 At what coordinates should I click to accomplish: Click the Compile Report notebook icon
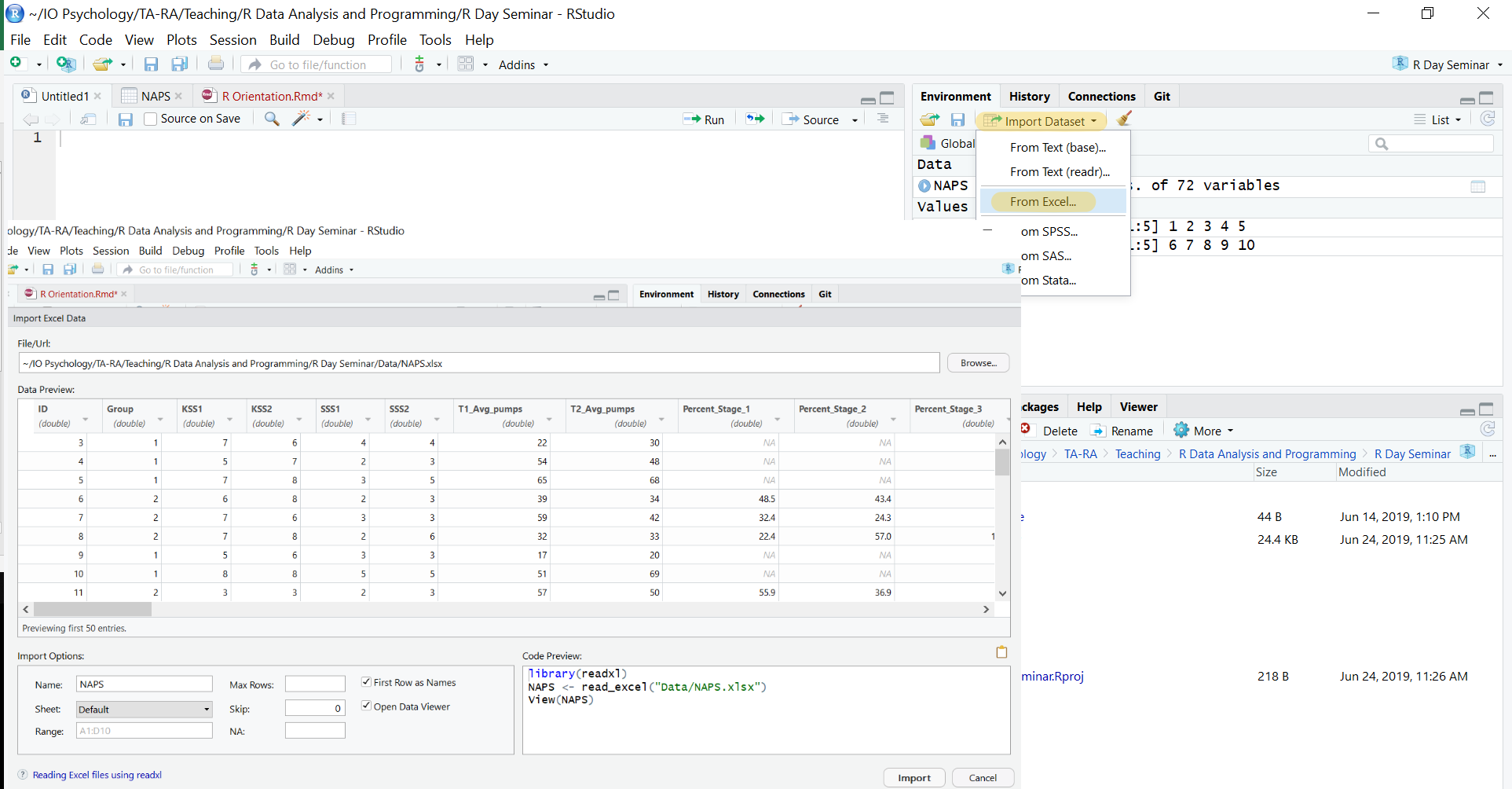point(349,119)
